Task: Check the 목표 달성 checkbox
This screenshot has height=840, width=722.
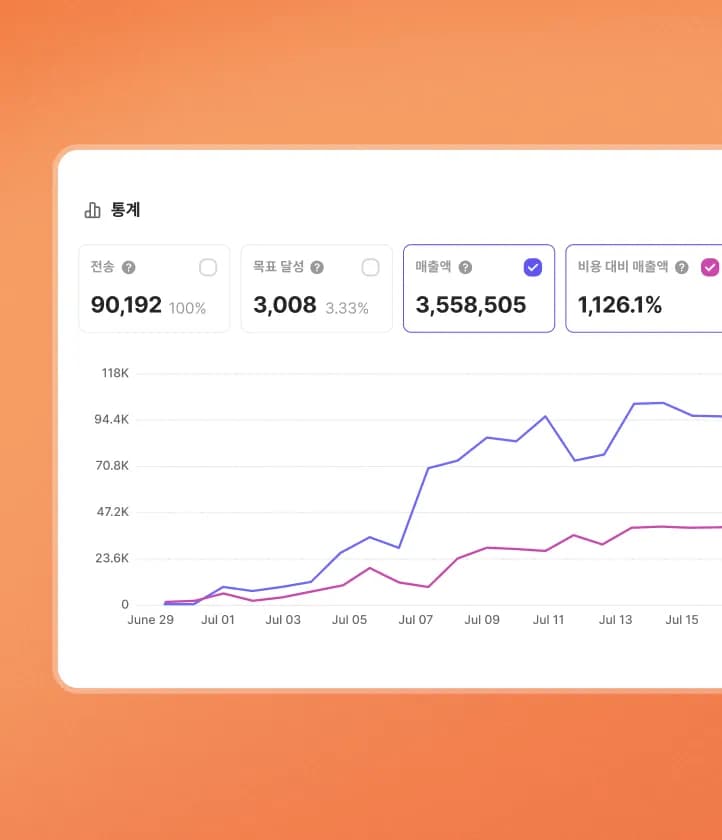Action: [x=370, y=267]
